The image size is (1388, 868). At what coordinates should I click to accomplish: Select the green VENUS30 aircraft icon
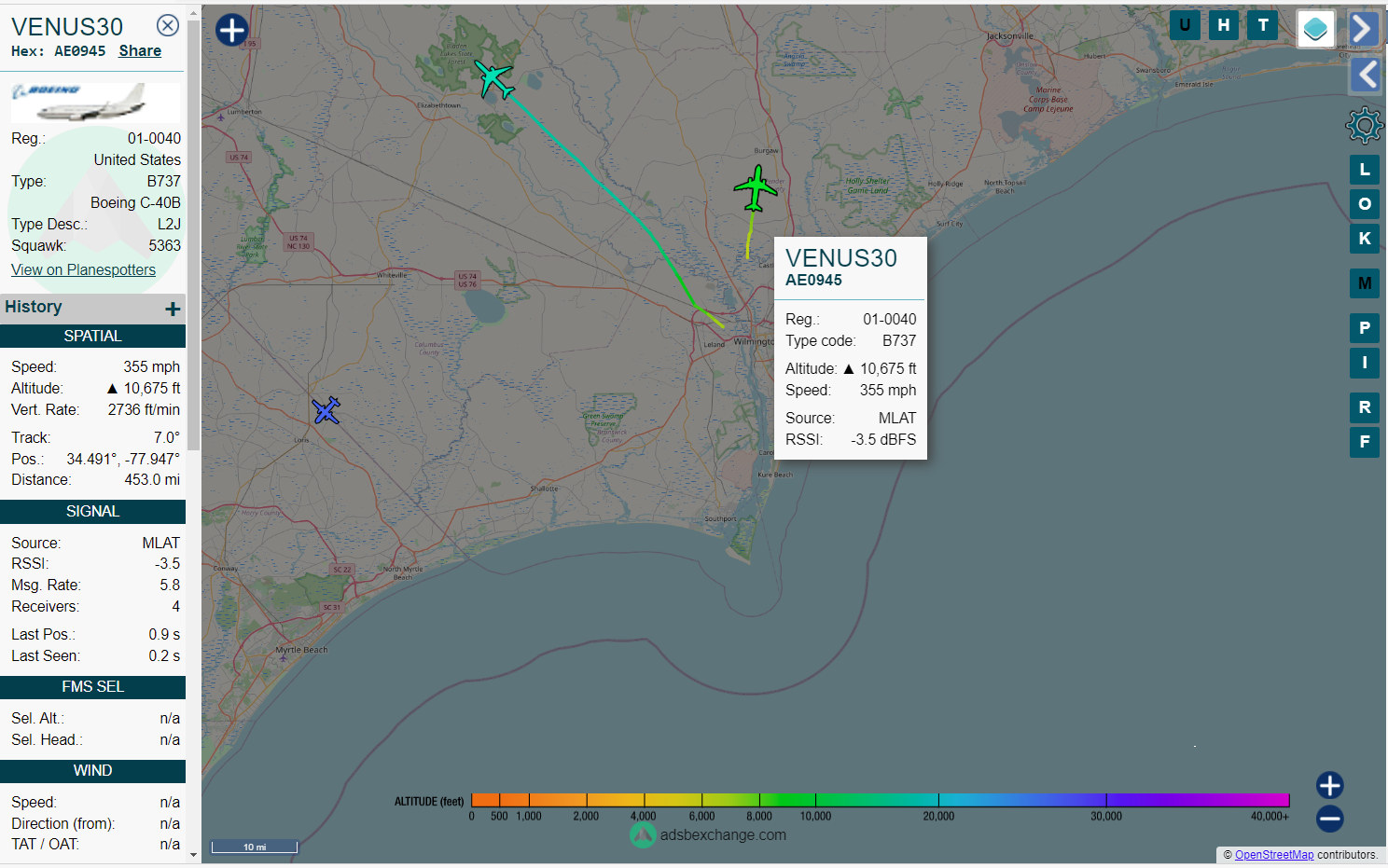pos(756,188)
